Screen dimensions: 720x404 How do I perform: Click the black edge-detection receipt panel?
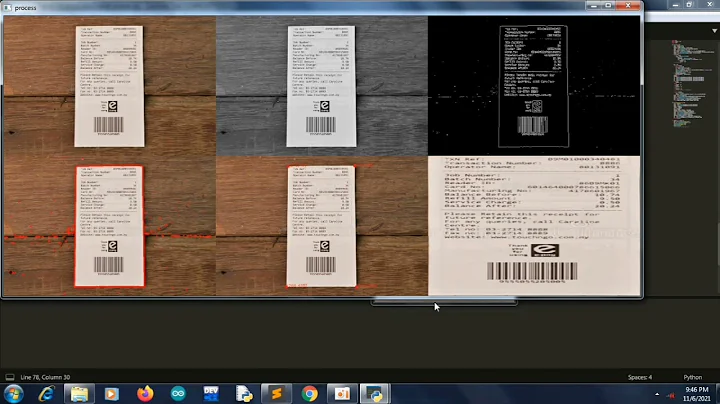[x=534, y=86]
